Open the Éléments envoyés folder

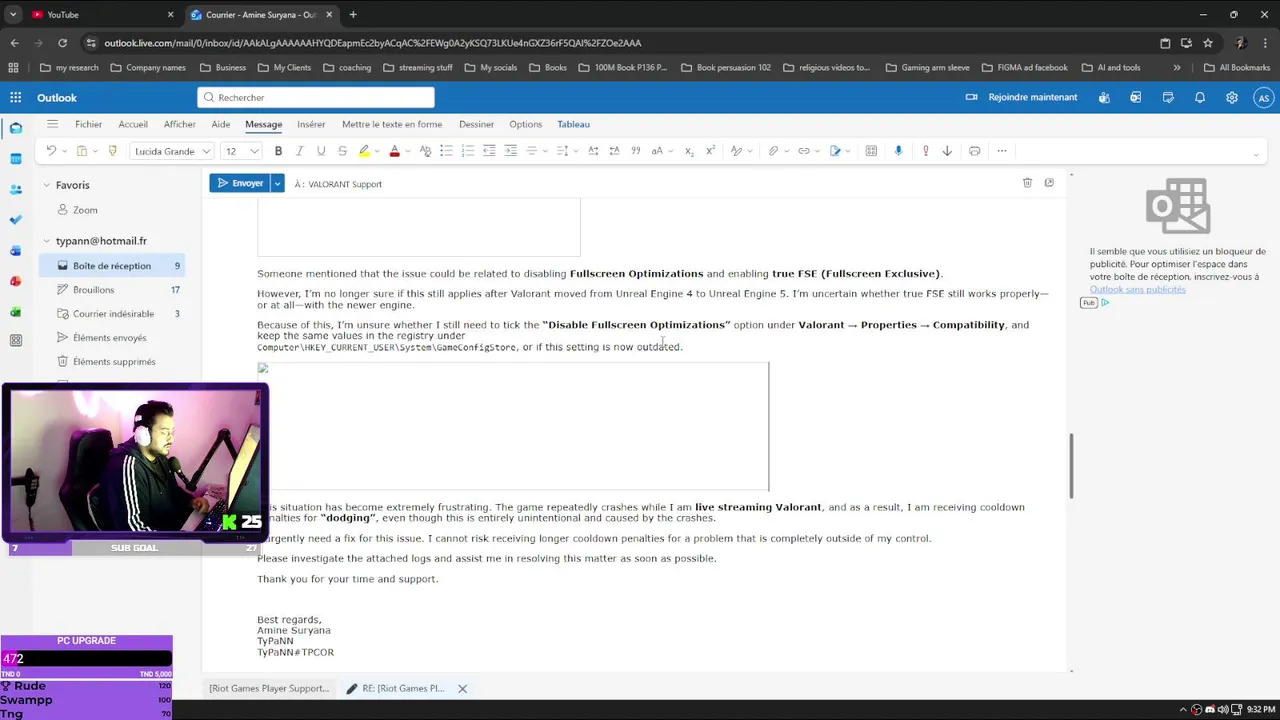[x=112, y=338]
